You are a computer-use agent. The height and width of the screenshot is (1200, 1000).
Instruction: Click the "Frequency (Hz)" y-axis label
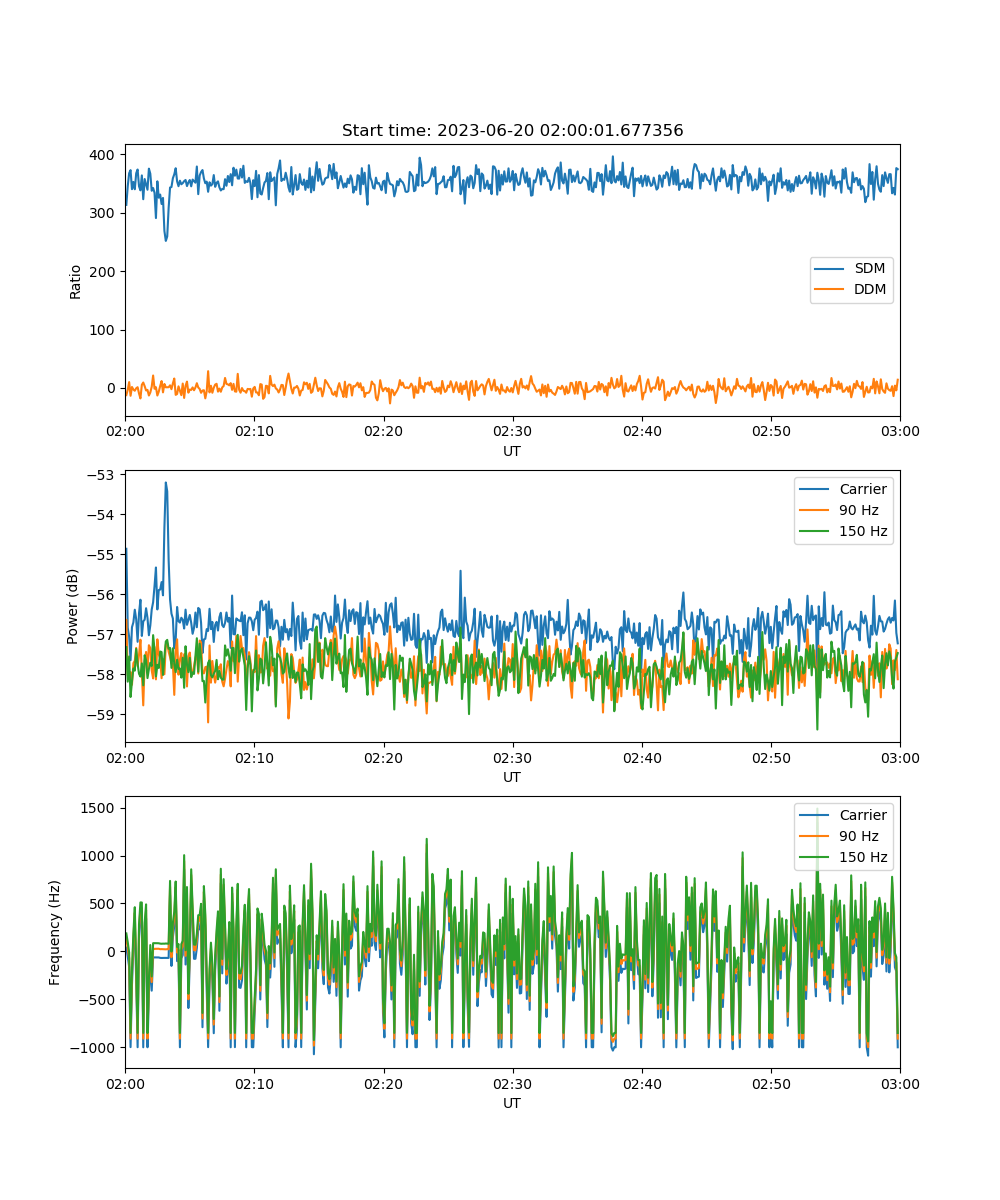click(x=55, y=932)
